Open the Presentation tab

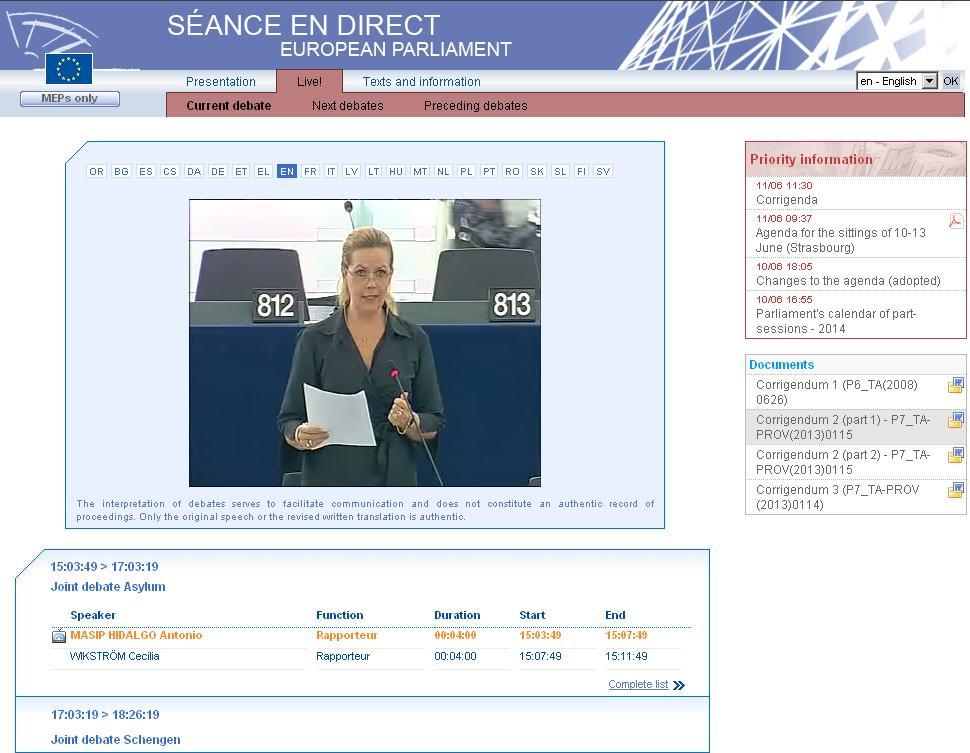point(221,82)
